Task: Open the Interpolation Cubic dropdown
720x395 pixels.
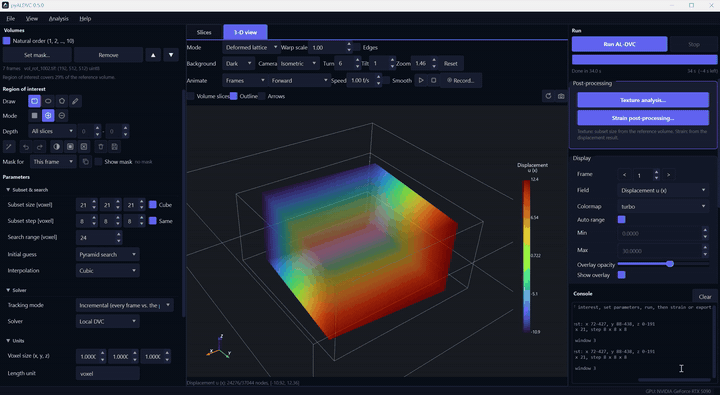Action: point(107,271)
